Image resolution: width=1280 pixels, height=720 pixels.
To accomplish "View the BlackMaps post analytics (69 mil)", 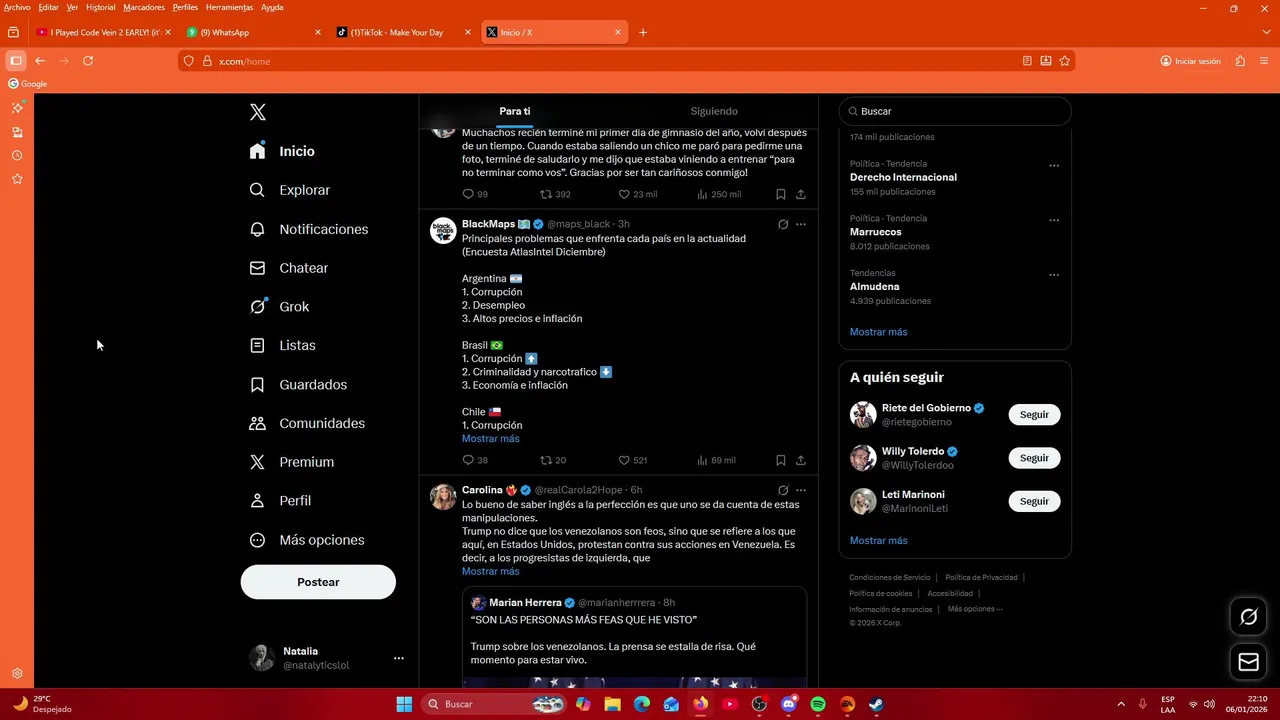I will pyautogui.click(x=716, y=460).
